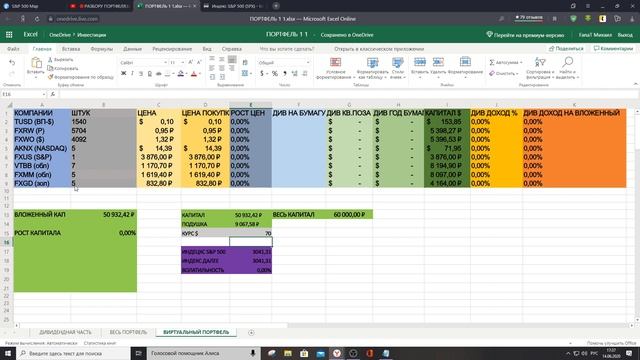Viewport: 640px width, 360px height.
Task: Click the cells Format (Форматирование) icon
Action: (465, 62)
